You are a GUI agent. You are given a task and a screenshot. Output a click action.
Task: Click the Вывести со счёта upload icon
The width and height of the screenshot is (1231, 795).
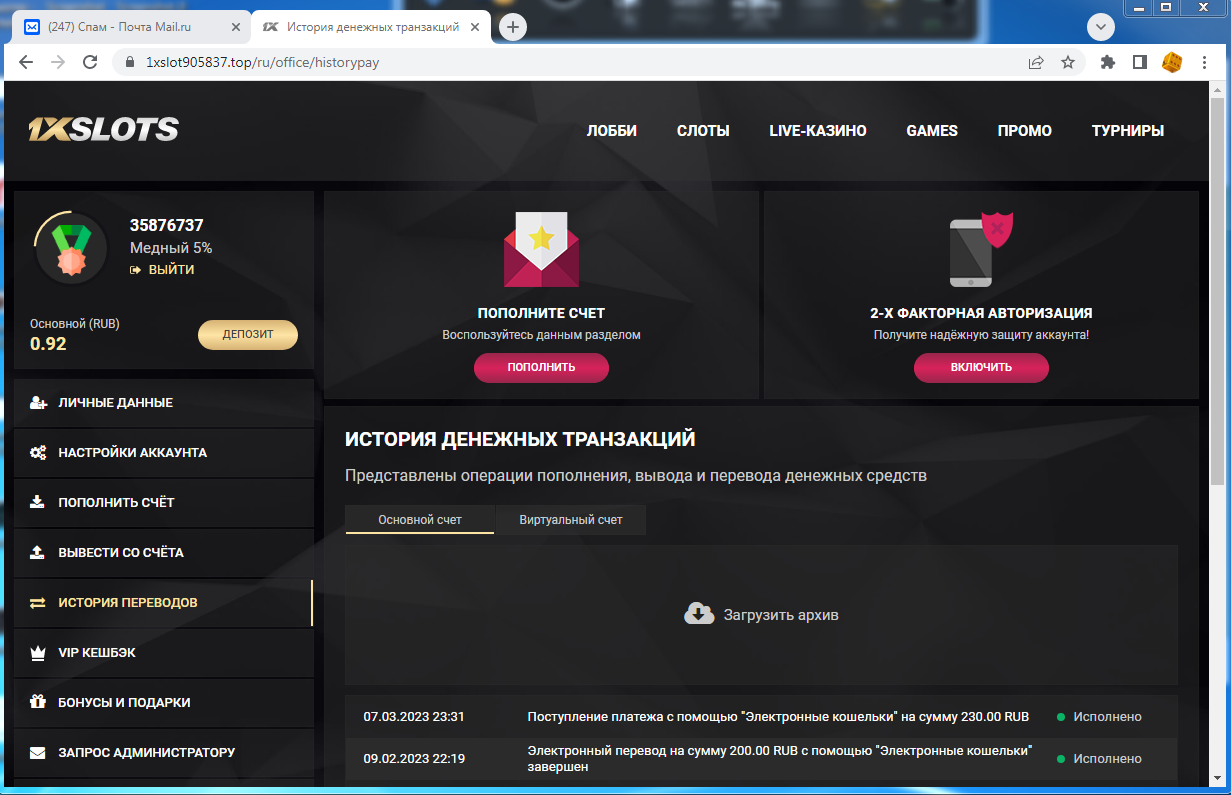(x=38, y=553)
